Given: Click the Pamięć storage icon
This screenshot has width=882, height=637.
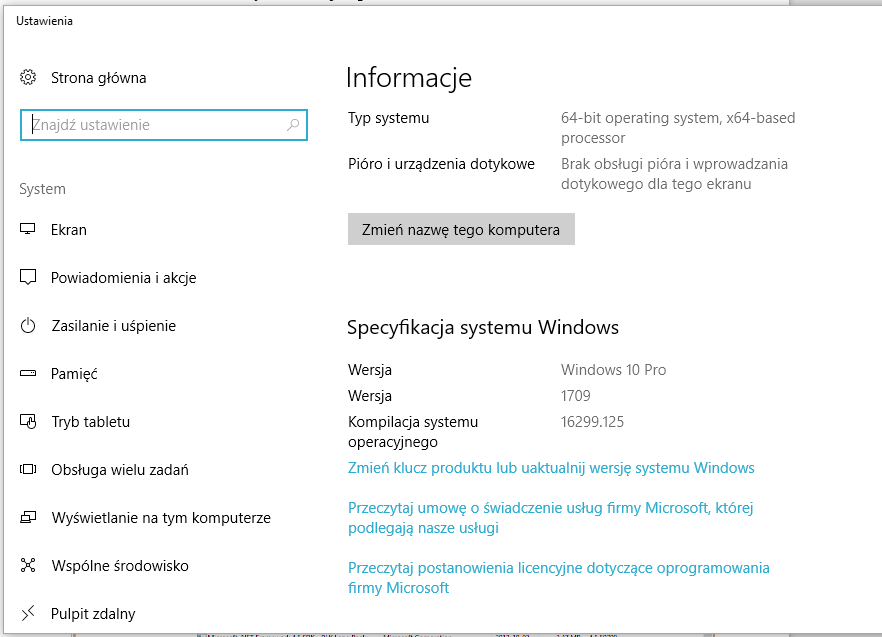Looking at the screenshot, I should [x=29, y=374].
